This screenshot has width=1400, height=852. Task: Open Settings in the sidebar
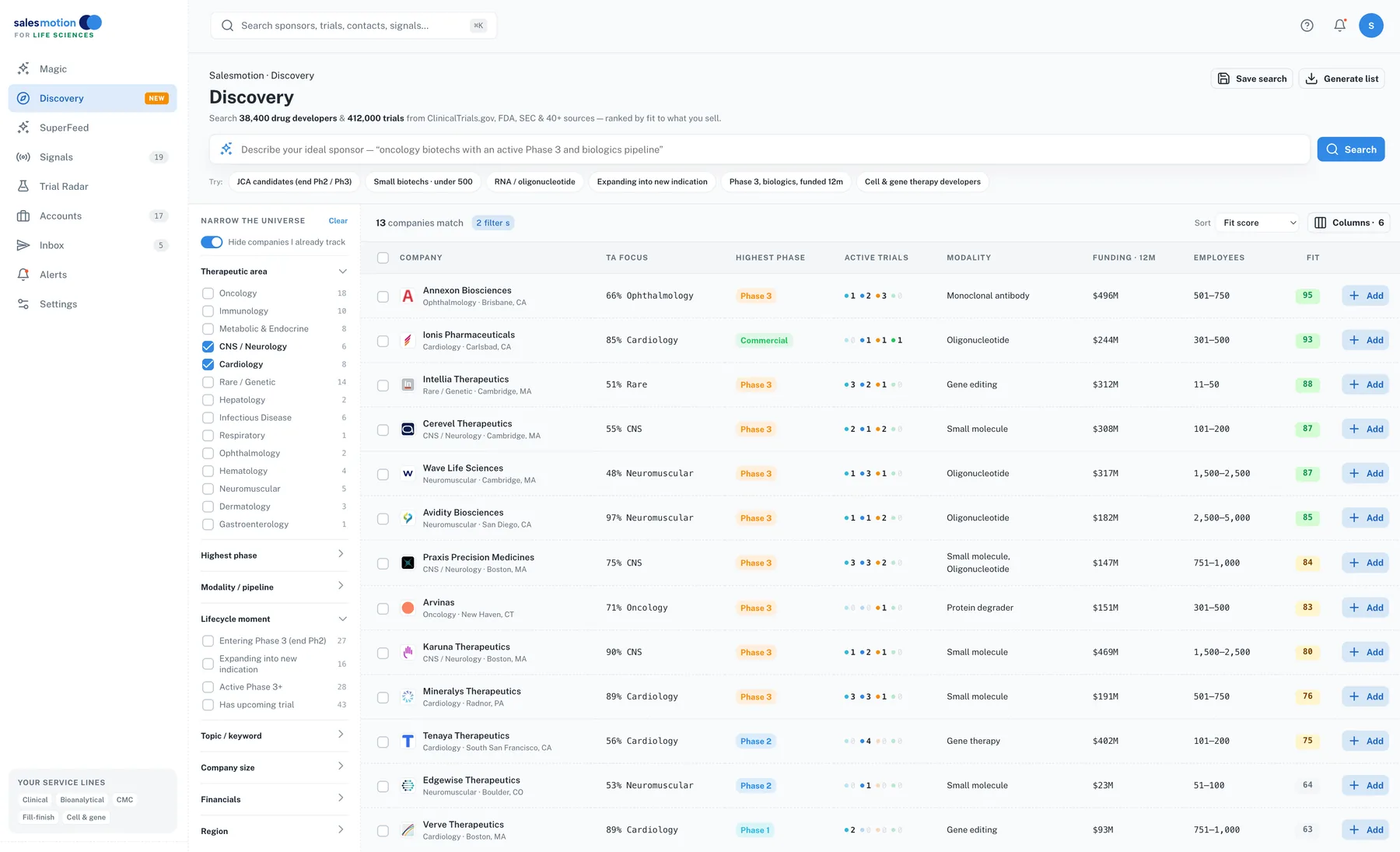point(93,304)
